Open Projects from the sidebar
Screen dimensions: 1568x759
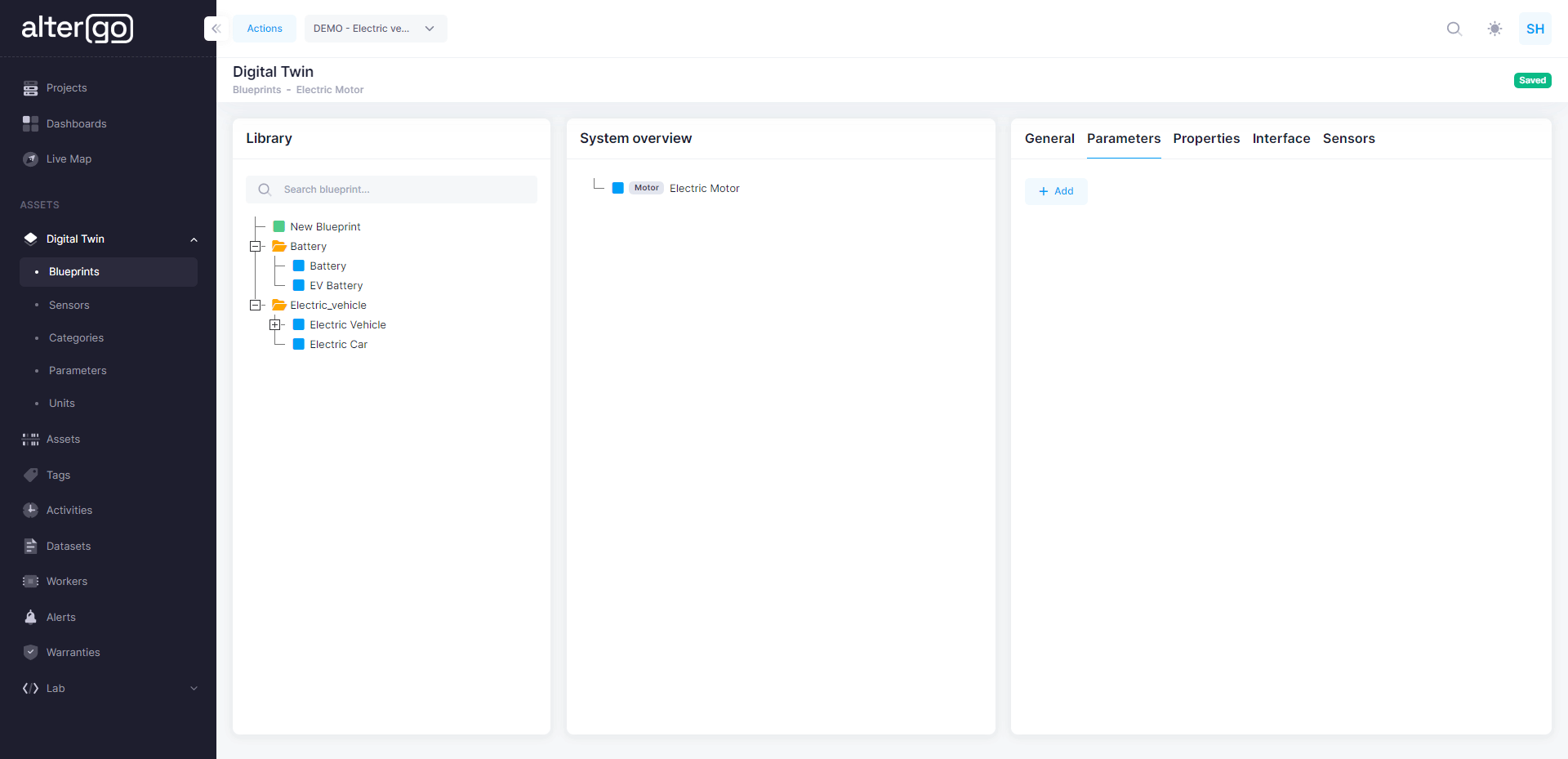coord(66,88)
